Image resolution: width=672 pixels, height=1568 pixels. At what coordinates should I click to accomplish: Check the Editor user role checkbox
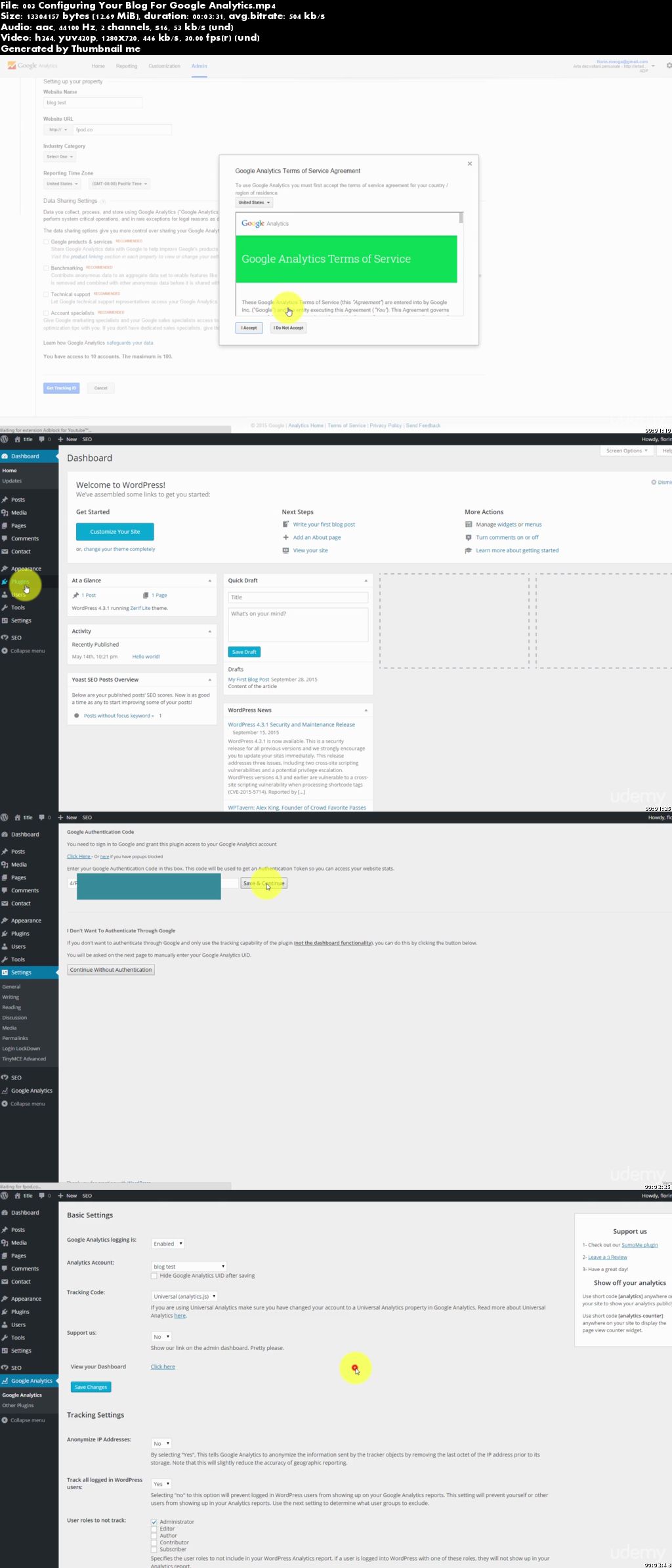[x=154, y=1529]
